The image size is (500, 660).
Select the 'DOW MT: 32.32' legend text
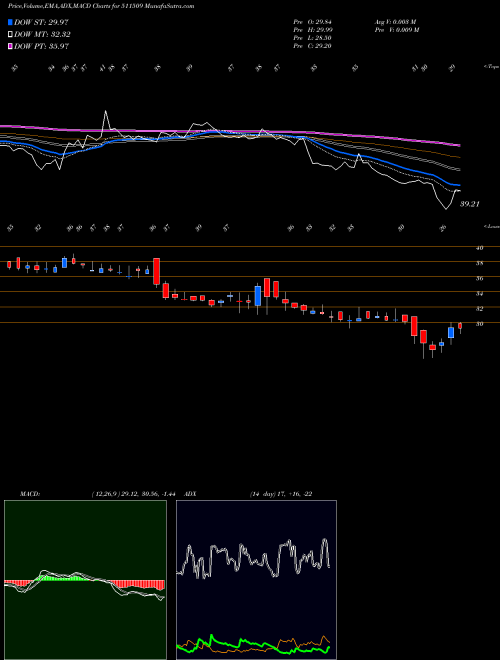(42, 35)
